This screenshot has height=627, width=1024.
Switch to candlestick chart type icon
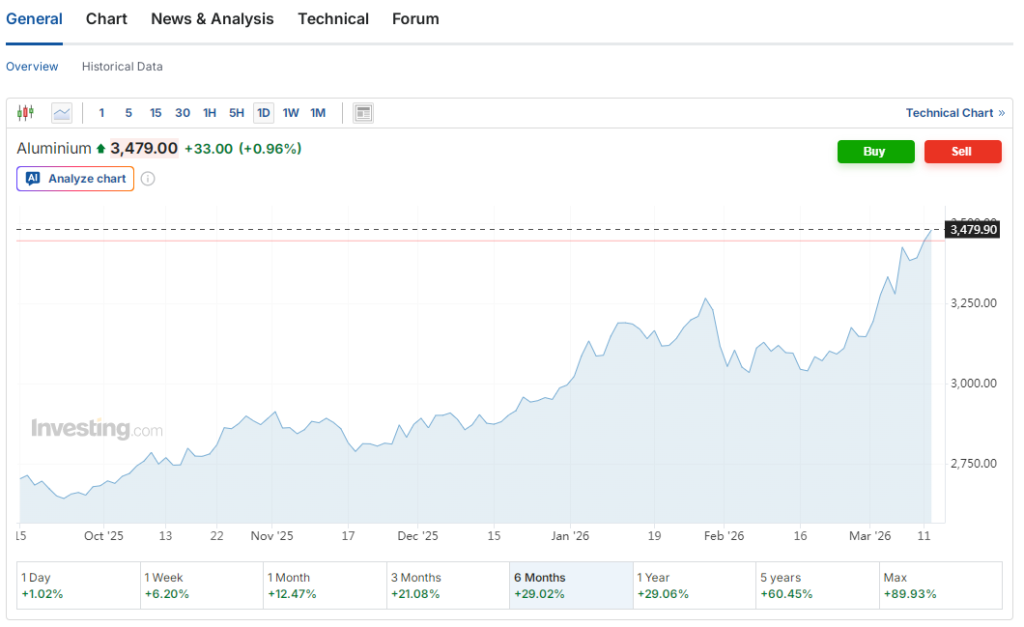click(x=25, y=113)
